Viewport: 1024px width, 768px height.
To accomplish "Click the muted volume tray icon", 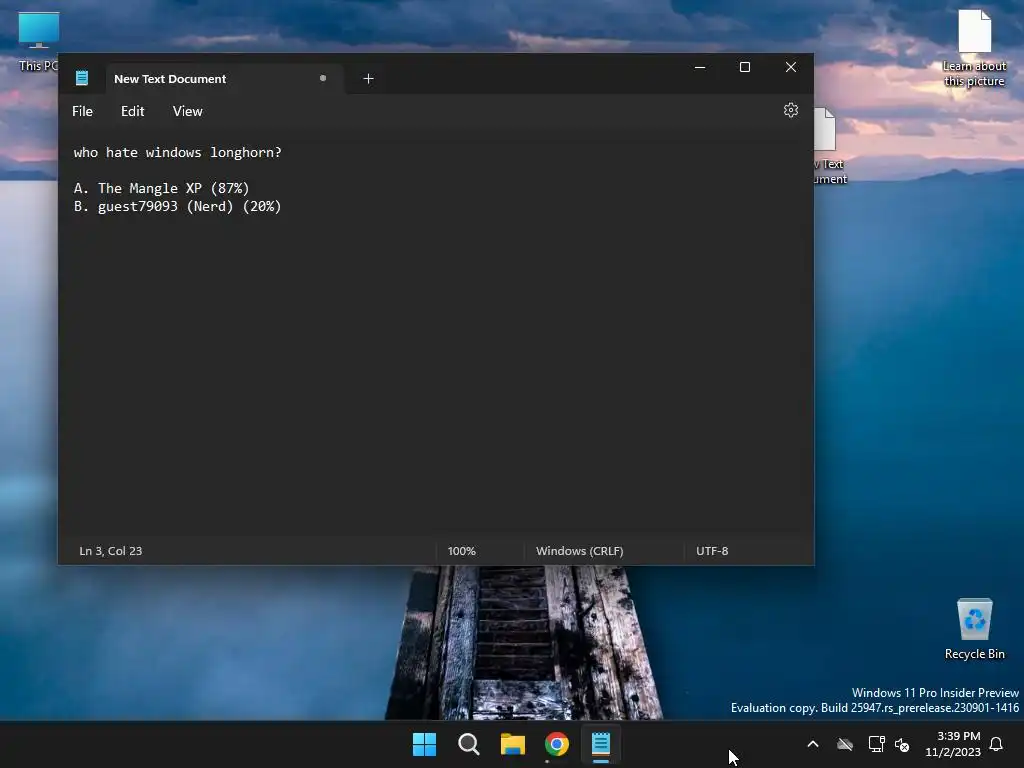I will pyautogui.click(x=902, y=744).
